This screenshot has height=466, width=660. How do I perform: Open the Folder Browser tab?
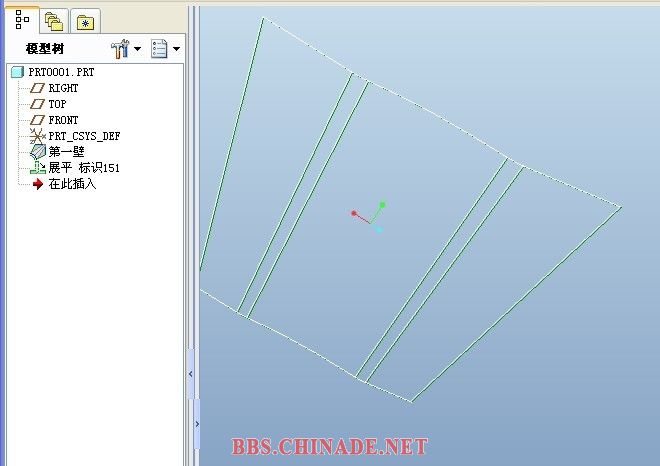[x=54, y=21]
